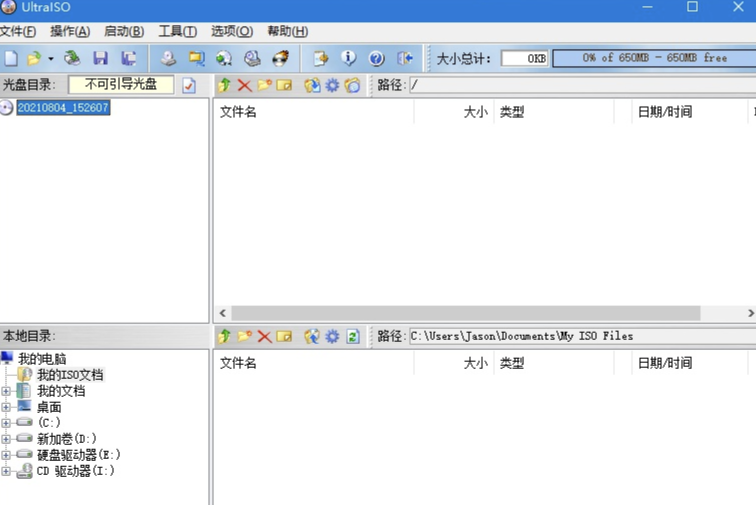Click the disc properties checkmark icon

point(189,85)
